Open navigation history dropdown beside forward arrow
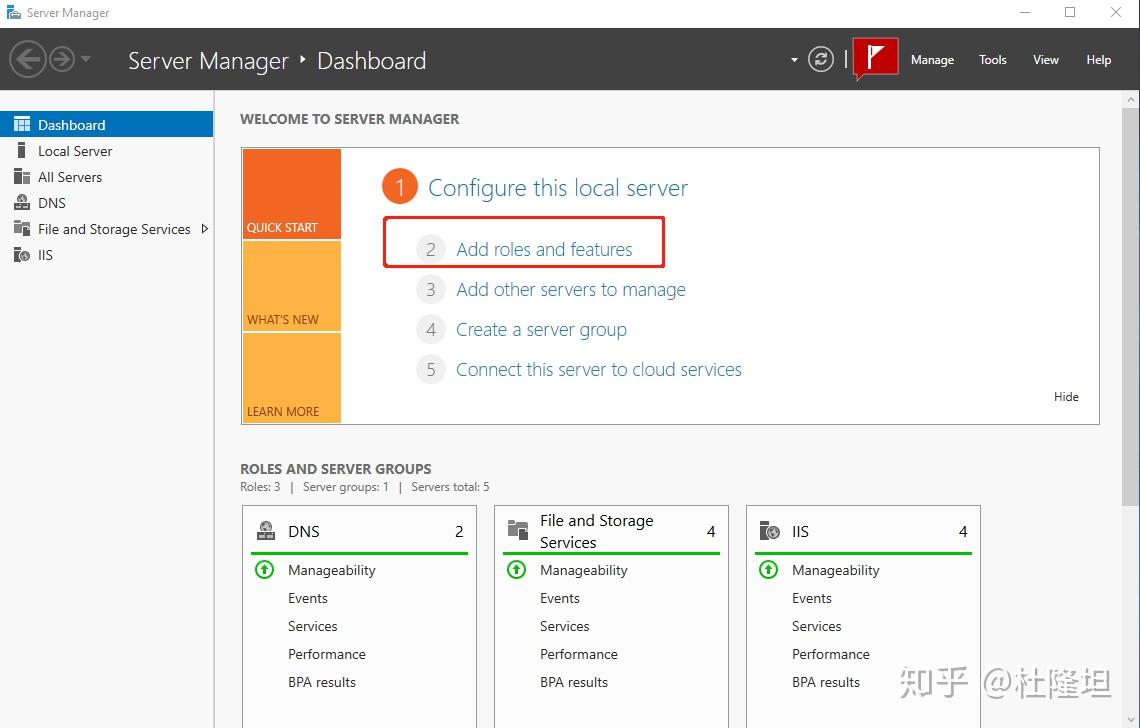This screenshot has width=1140, height=728. tap(86, 59)
